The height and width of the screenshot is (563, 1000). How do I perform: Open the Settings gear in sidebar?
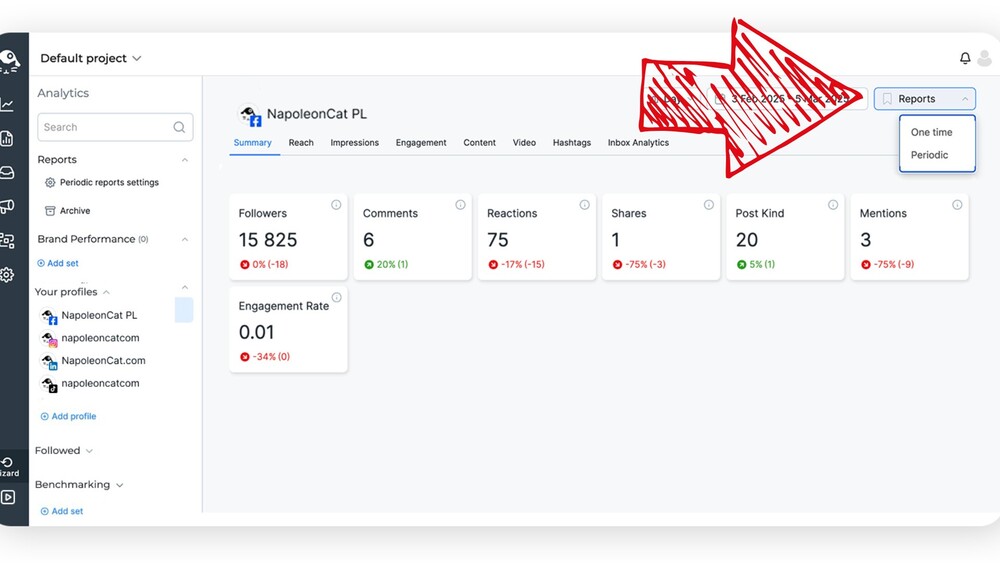coord(6,275)
